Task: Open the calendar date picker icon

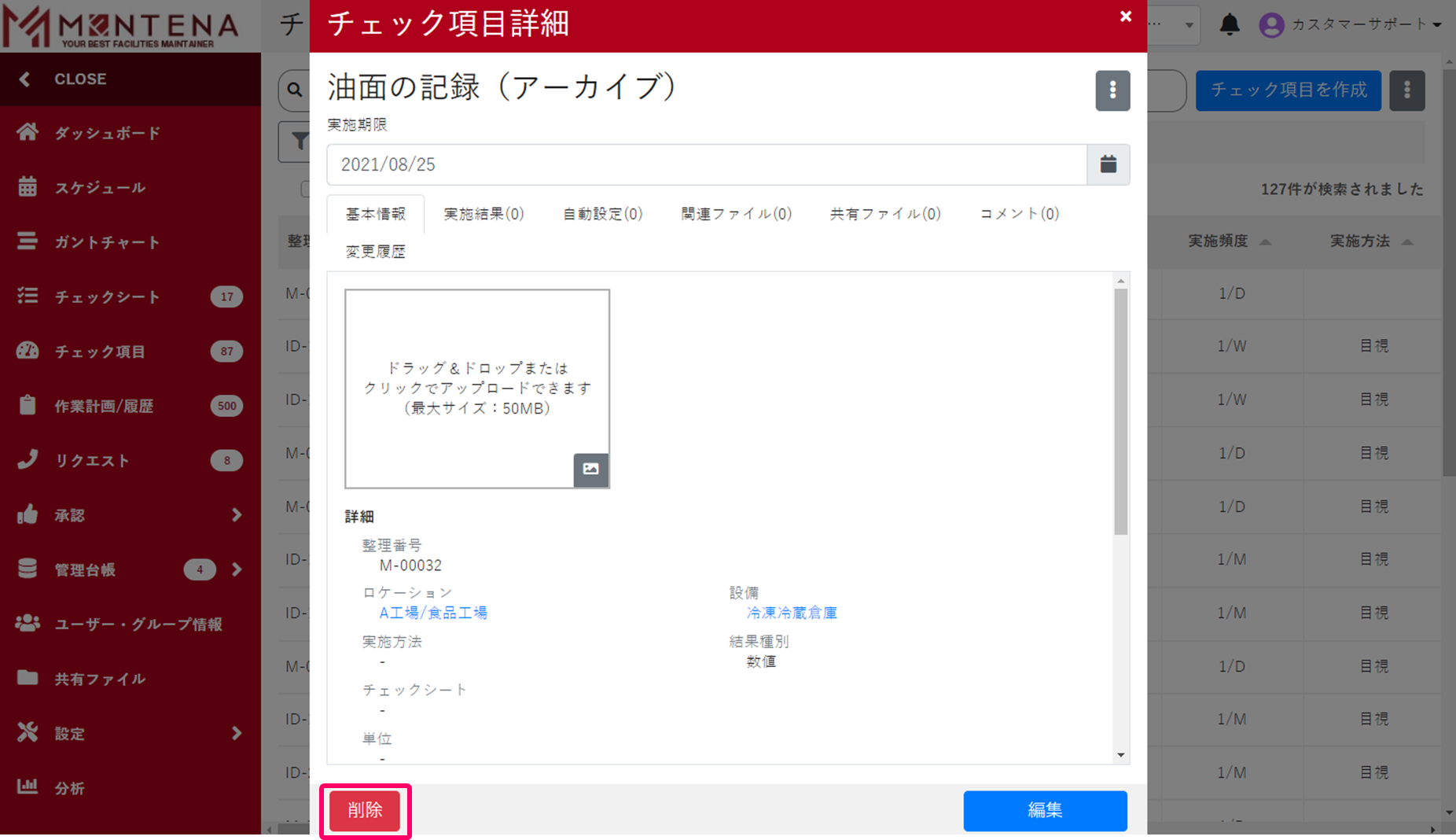Action: (x=1108, y=164)
